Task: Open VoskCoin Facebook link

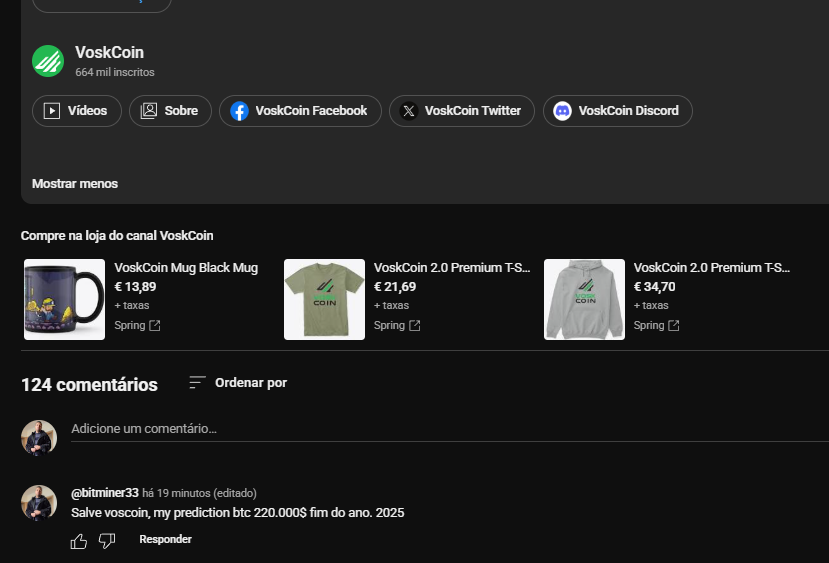Action: click(x=300, y=111)
